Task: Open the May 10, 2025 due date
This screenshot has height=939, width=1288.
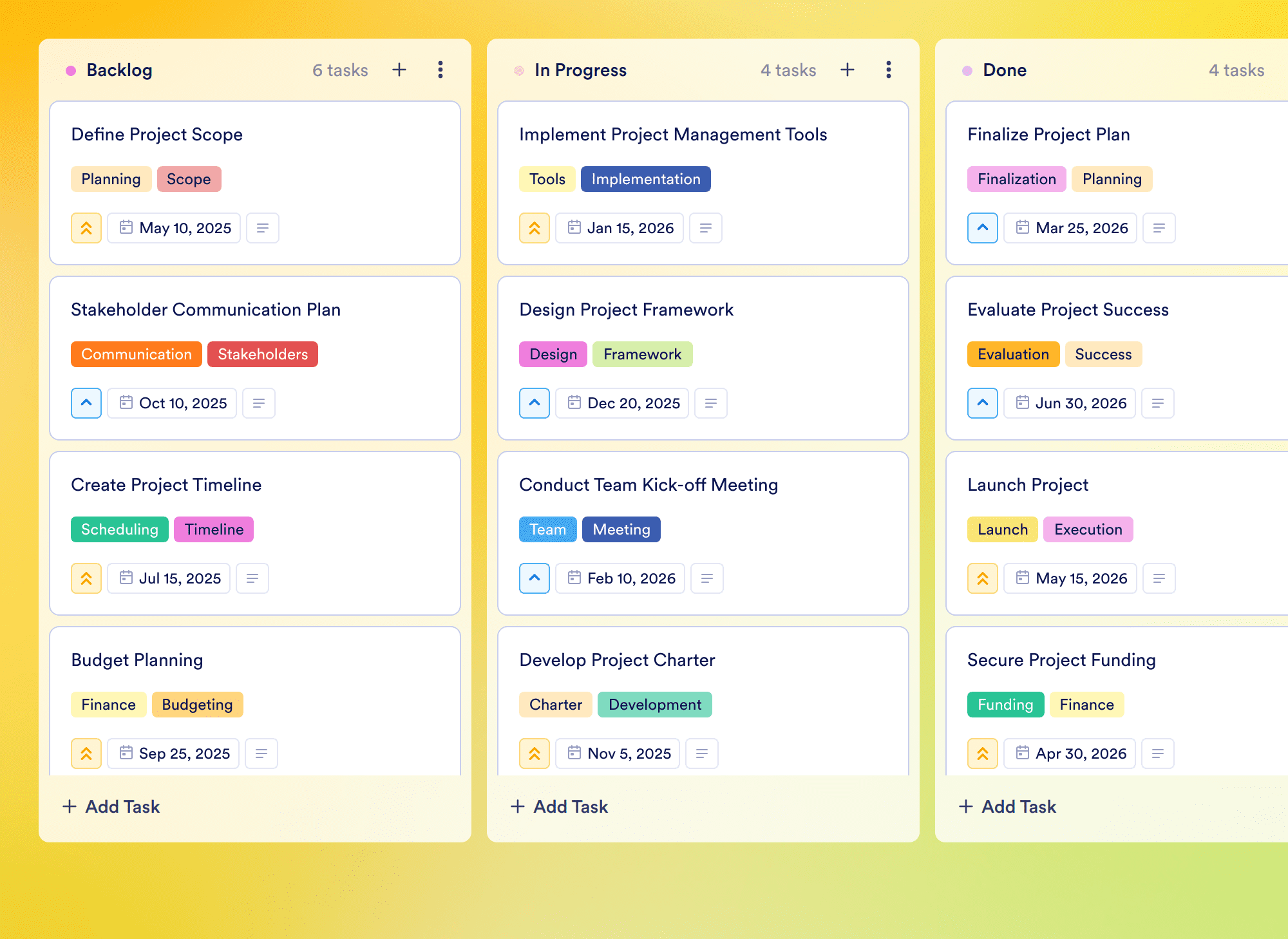Action: [174, 228]
